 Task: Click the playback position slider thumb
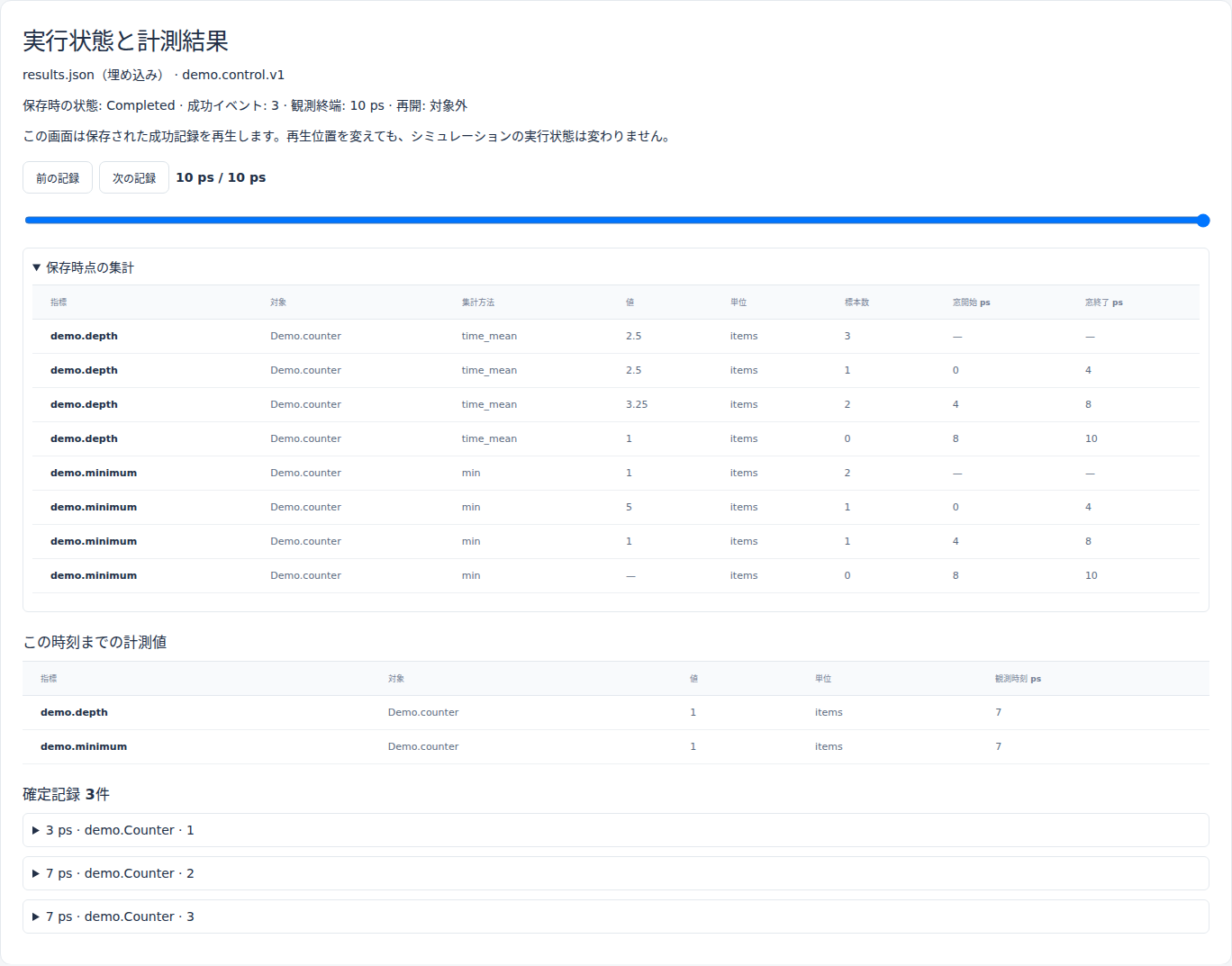(x=1202, y=221)
